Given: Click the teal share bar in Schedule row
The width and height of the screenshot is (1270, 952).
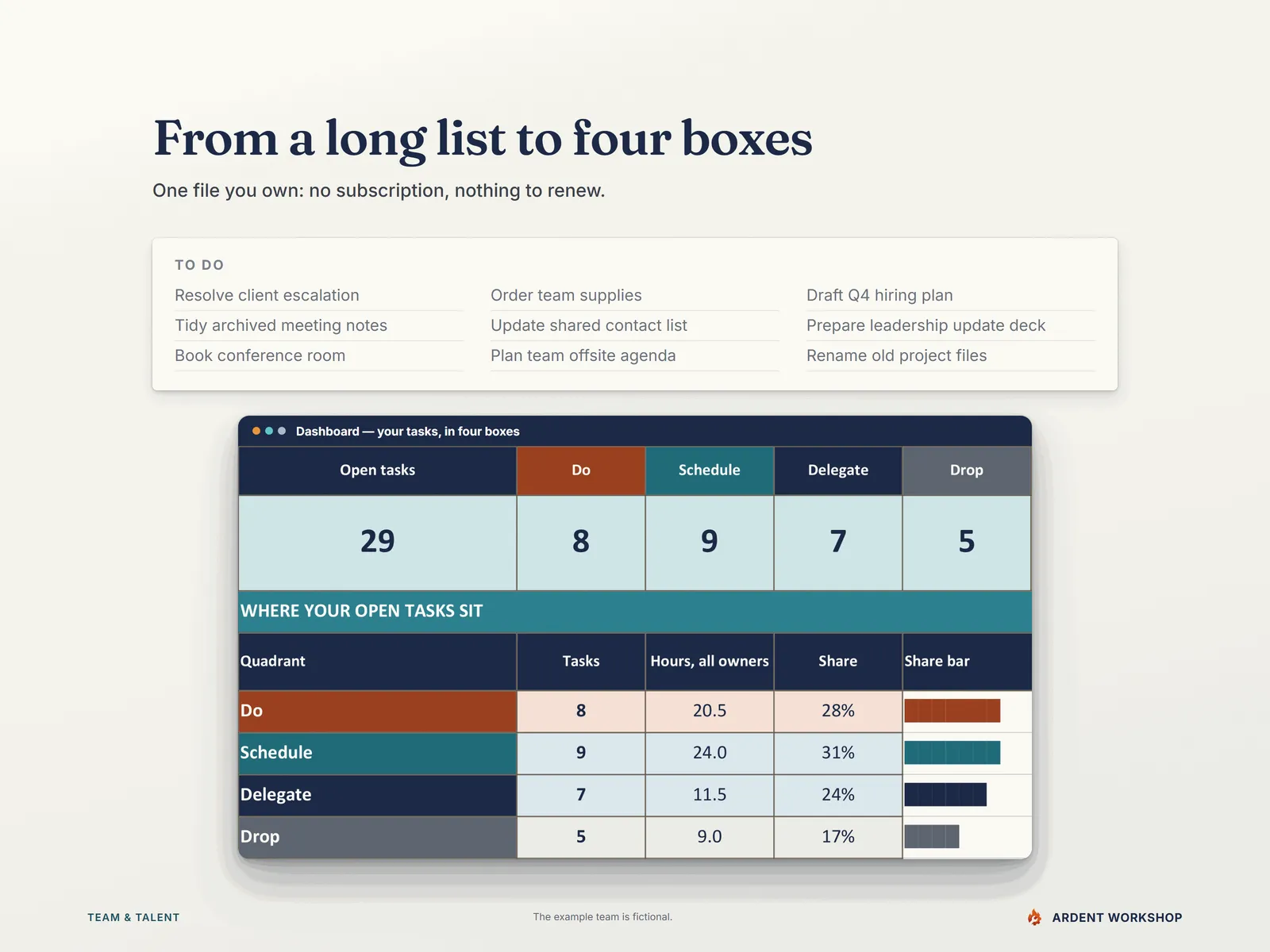Looking at the screenshot, I should point(952,753).
